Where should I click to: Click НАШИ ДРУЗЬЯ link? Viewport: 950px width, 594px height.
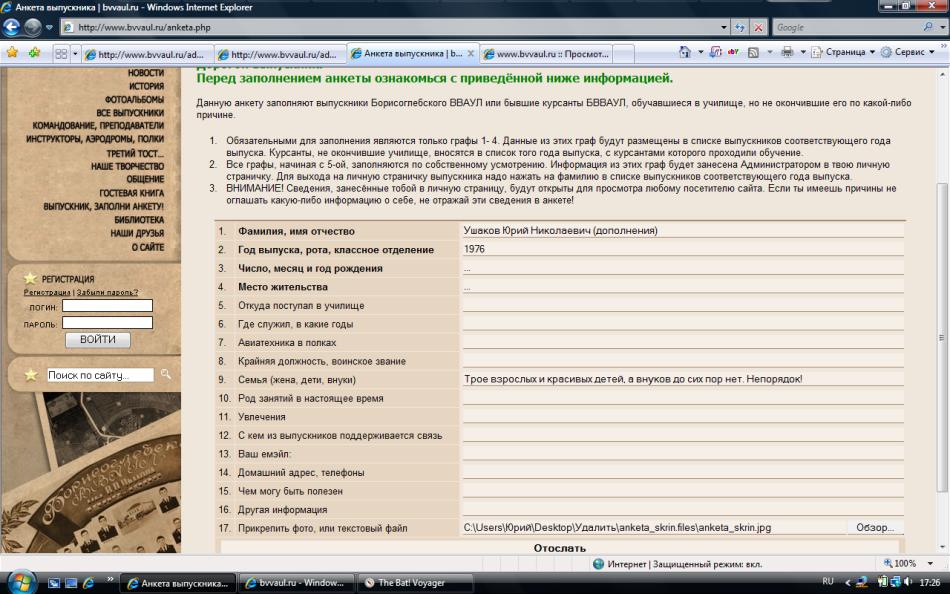click(137, 233)
